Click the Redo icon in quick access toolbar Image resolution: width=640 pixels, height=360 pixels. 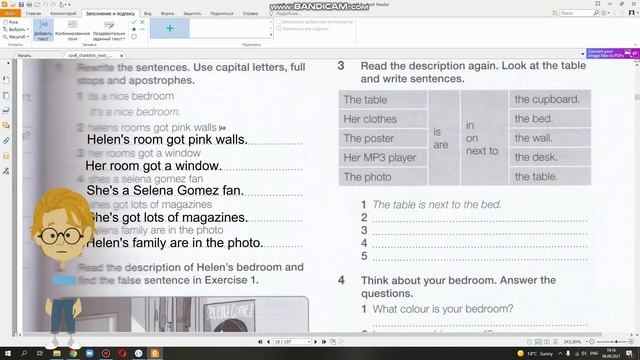53,4
